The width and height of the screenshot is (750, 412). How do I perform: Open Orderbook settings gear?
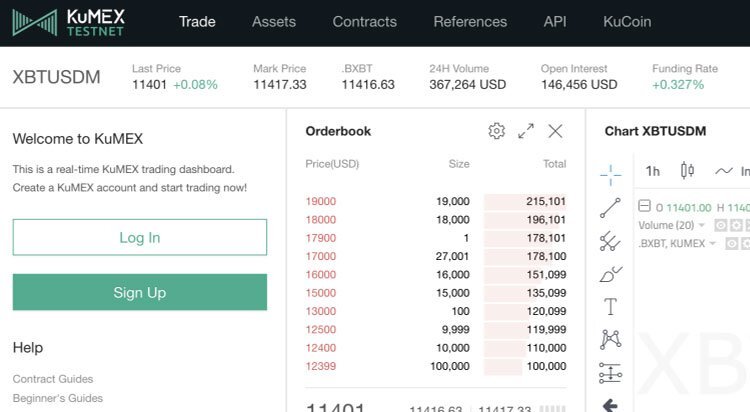point(496,131)
